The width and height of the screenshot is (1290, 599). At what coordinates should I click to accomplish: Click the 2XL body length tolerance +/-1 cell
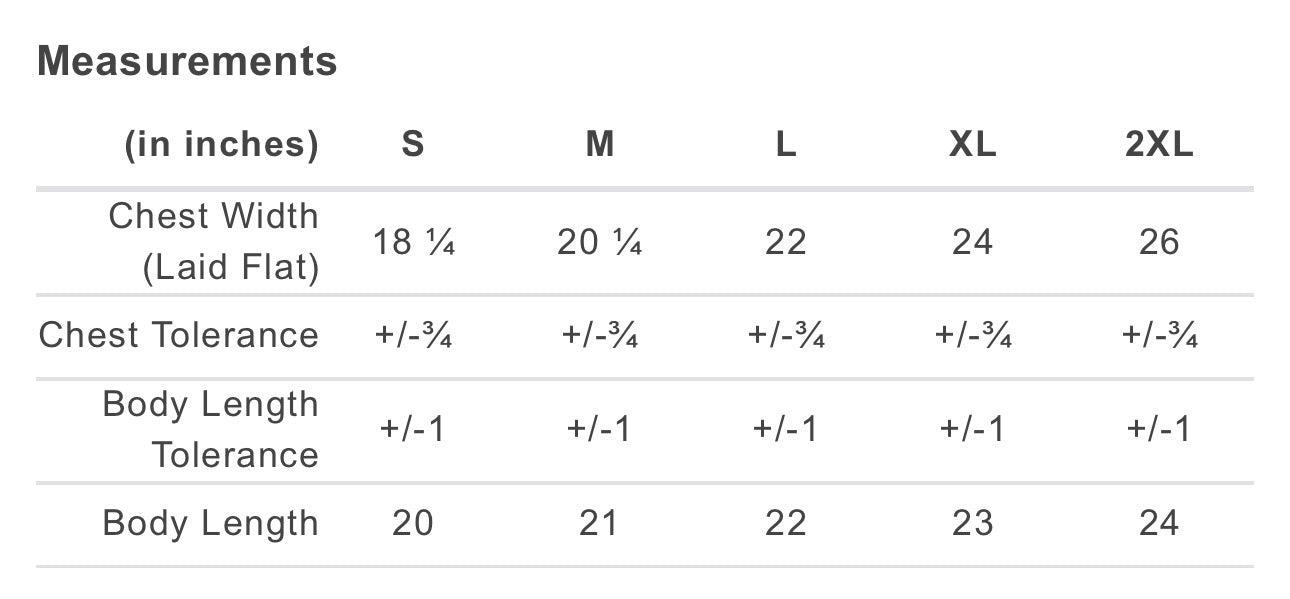click(1159, 430)
